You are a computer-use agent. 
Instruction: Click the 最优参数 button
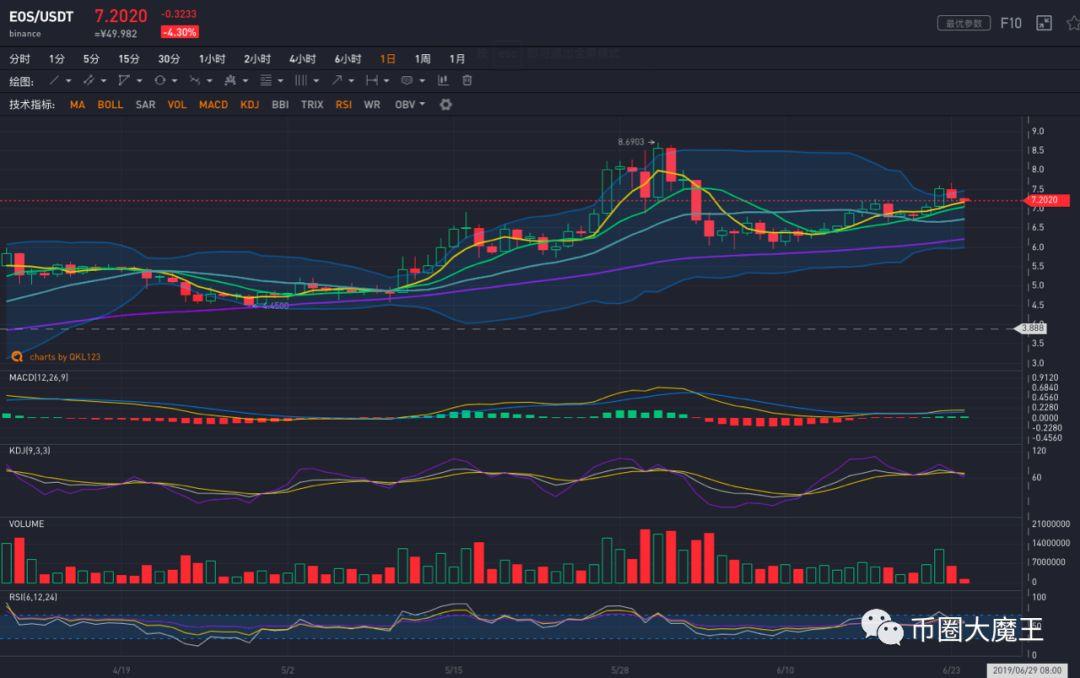pos(963,23)
